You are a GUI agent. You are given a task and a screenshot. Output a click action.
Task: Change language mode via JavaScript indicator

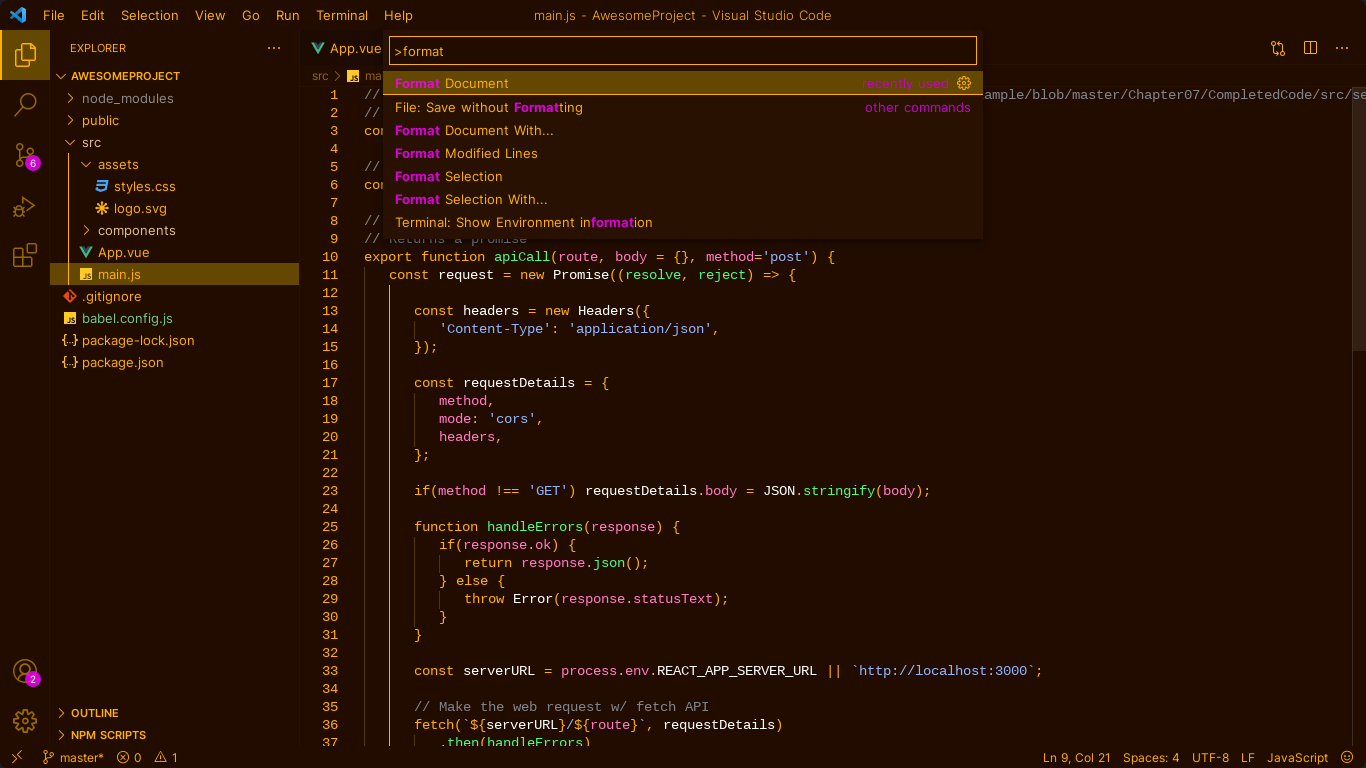[1297, 757]
